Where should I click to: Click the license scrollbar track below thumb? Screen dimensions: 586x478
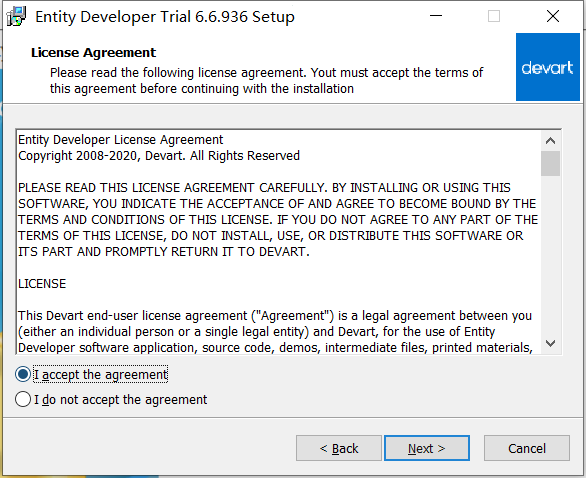click(550, 254)
